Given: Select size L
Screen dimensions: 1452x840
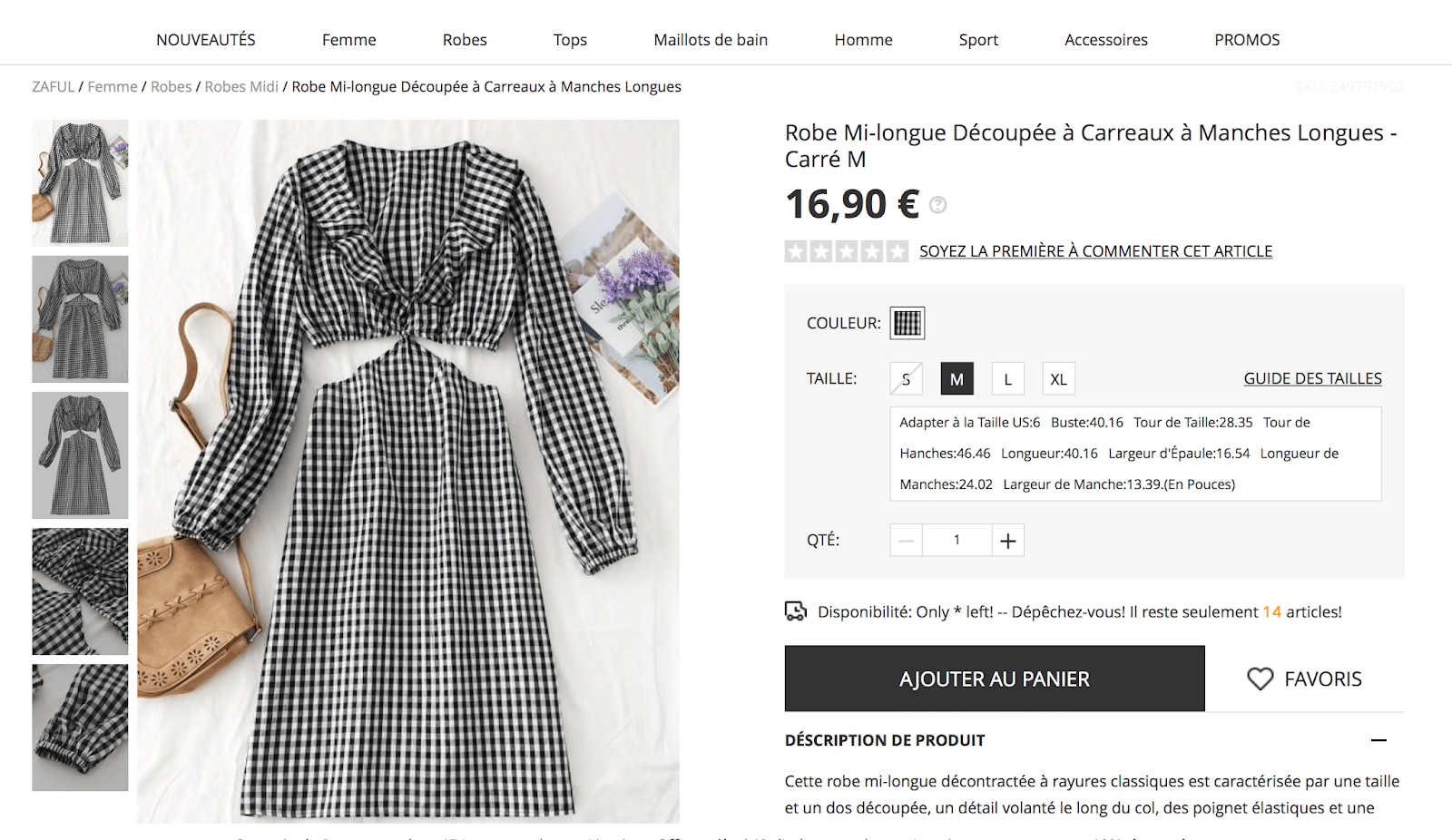Looking at the screenshot, I should click(1007, 379).
